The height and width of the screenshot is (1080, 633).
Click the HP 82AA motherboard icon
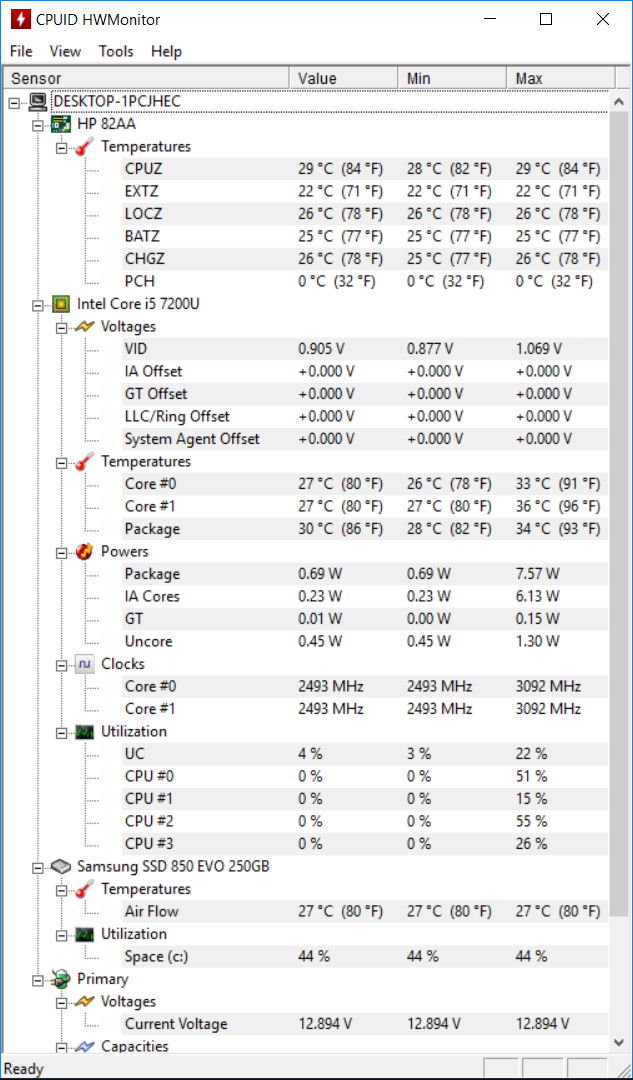click(61, 124)
